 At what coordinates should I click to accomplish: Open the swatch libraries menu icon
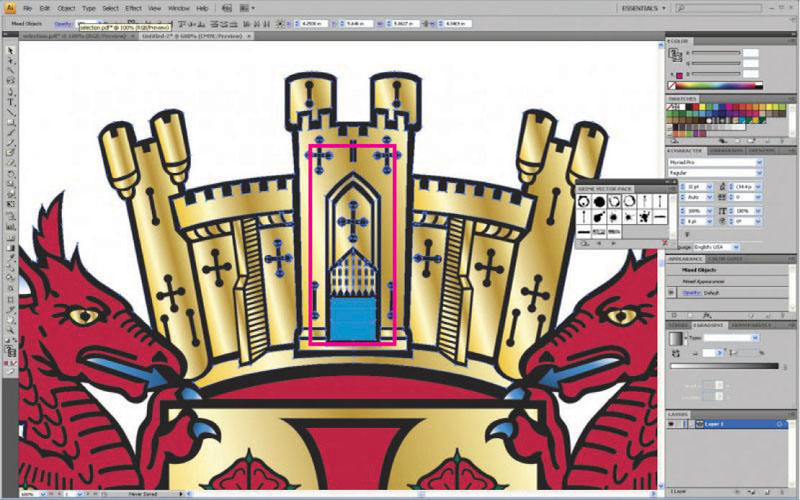(673, 141)
